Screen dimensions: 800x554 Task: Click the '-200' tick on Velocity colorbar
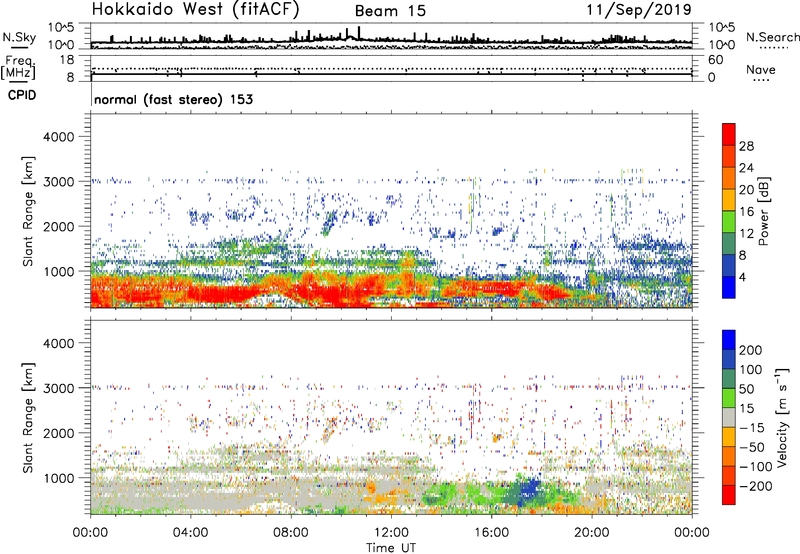[x=756, y=486]
